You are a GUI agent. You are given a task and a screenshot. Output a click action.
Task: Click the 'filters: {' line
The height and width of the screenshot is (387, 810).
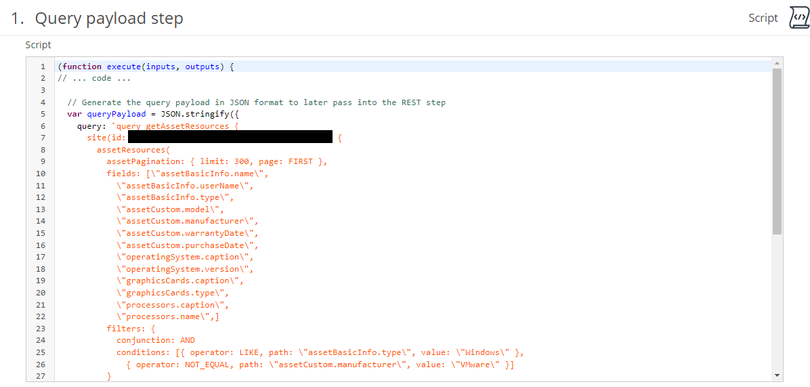tap(131, 328)
